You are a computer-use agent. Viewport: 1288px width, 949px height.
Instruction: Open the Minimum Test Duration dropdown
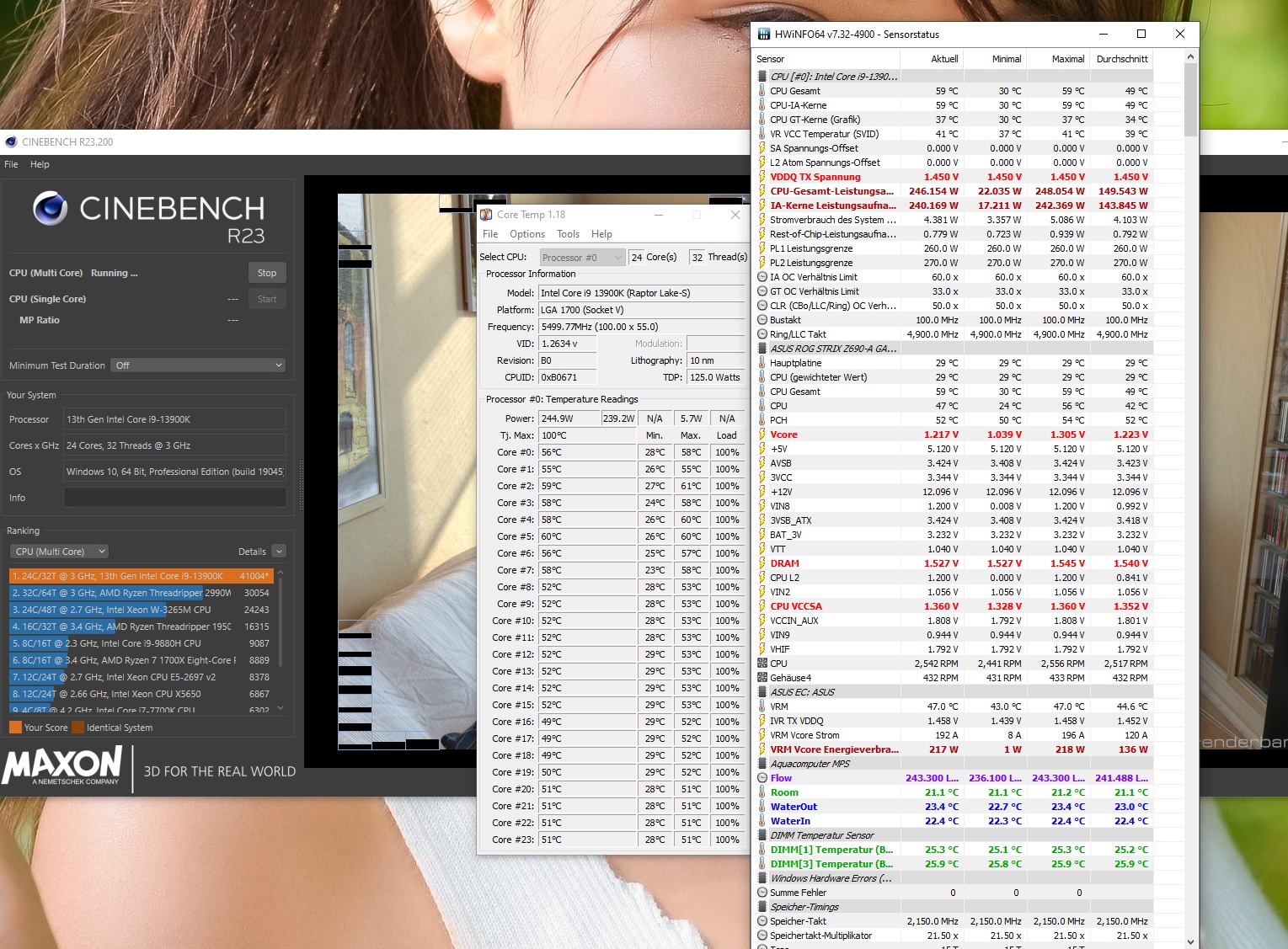(199, 365)
